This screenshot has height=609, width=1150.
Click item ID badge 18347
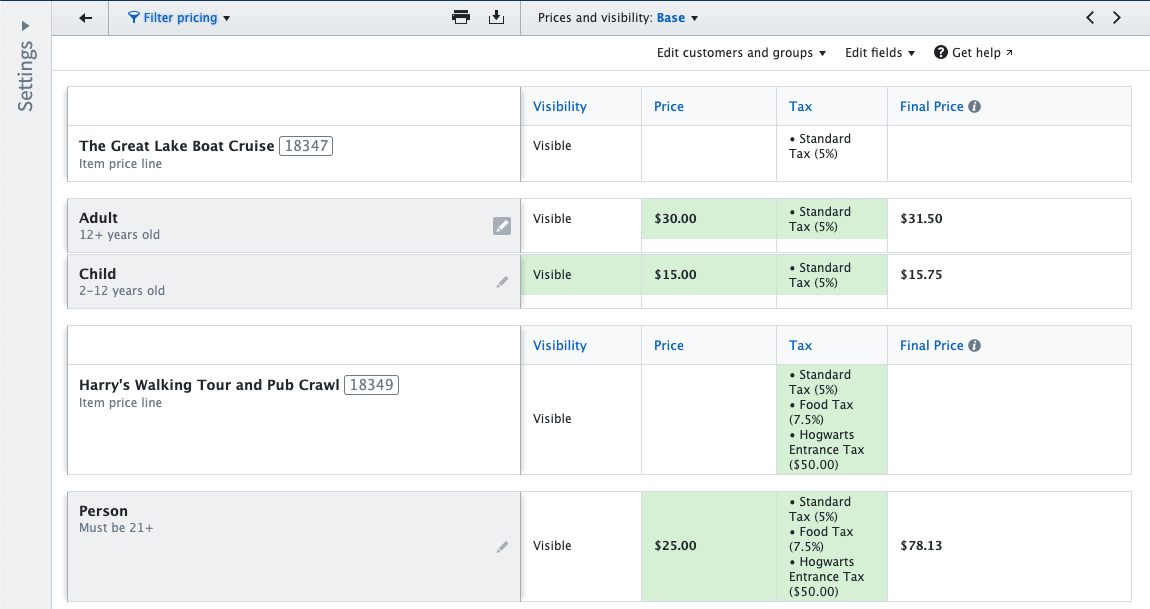(306, 145)
